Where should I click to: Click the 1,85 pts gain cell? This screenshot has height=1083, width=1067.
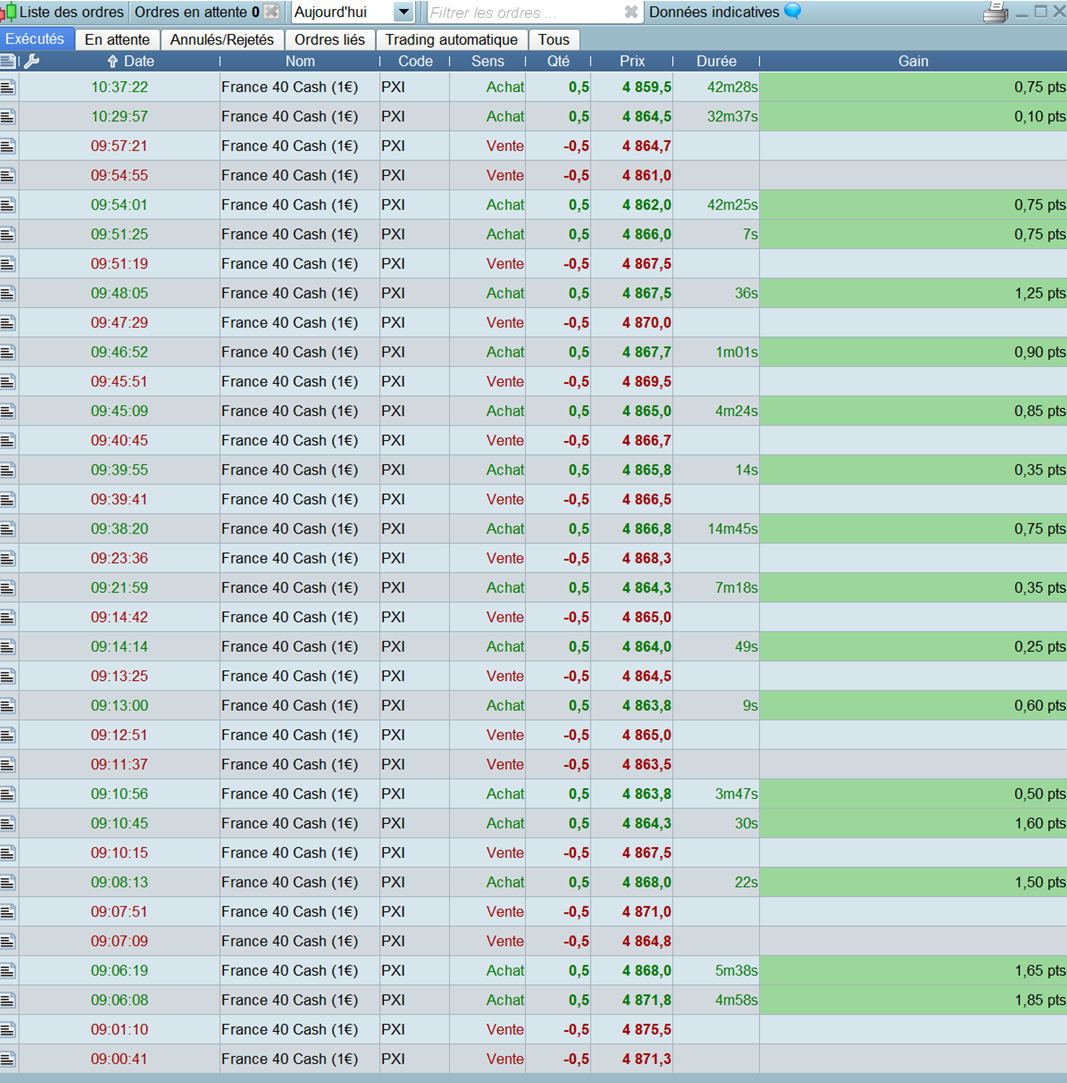click(913, 1000)
